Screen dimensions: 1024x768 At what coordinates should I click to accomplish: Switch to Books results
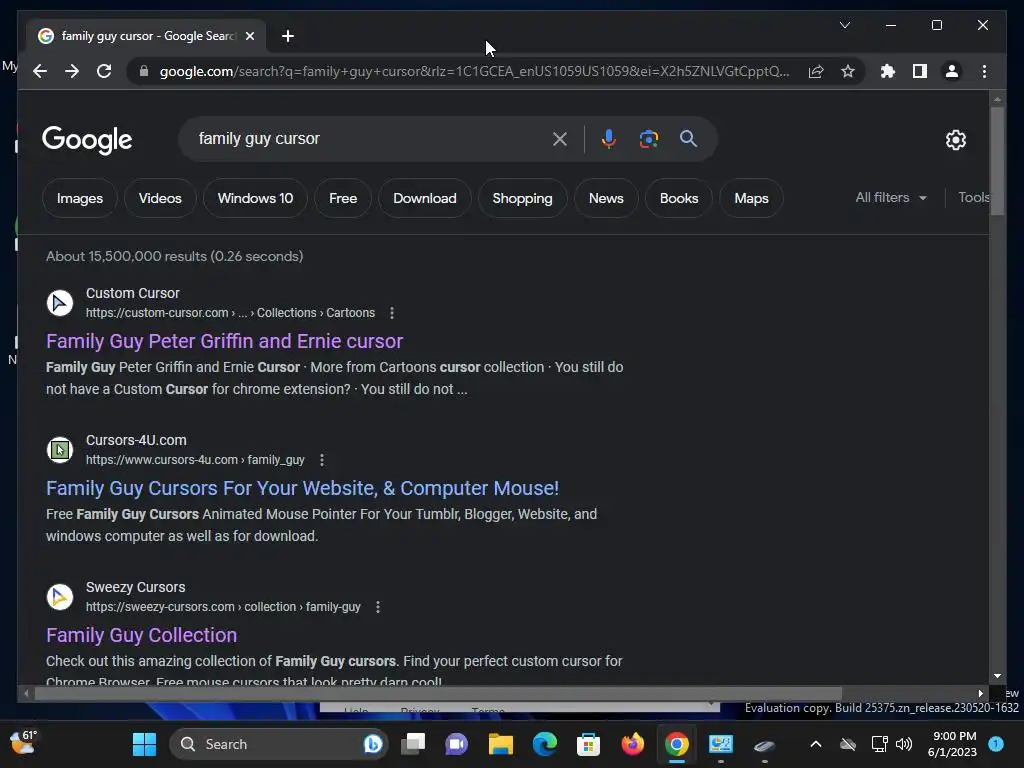click(x=679, y=198)
